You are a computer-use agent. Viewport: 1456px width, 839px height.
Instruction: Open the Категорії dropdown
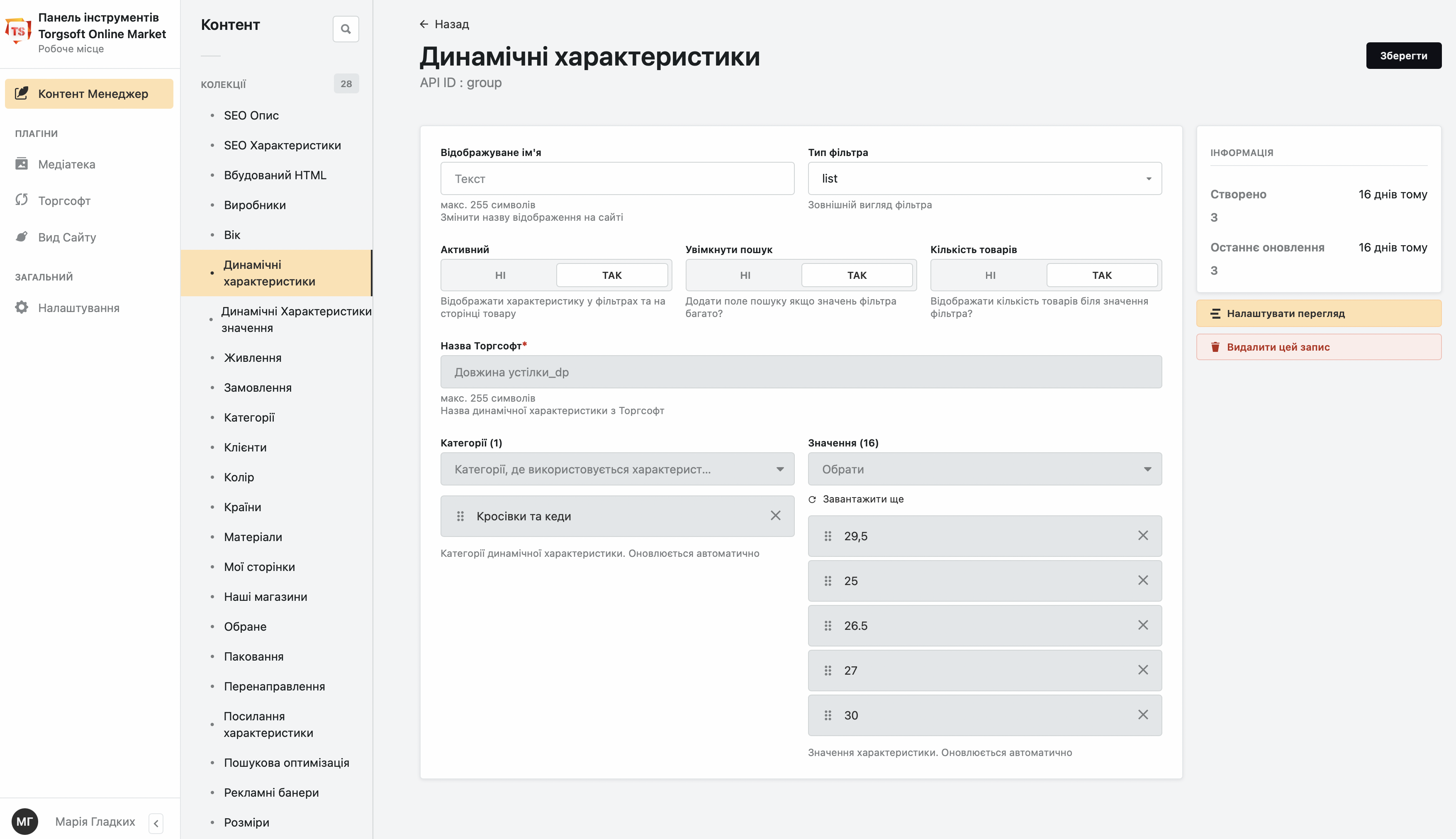tap(617, 469)
